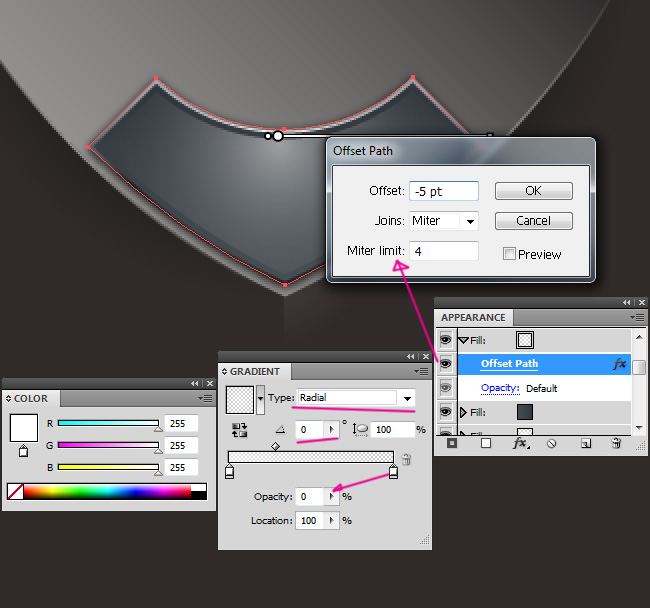Click Add New Fill icon

(486, 442)
